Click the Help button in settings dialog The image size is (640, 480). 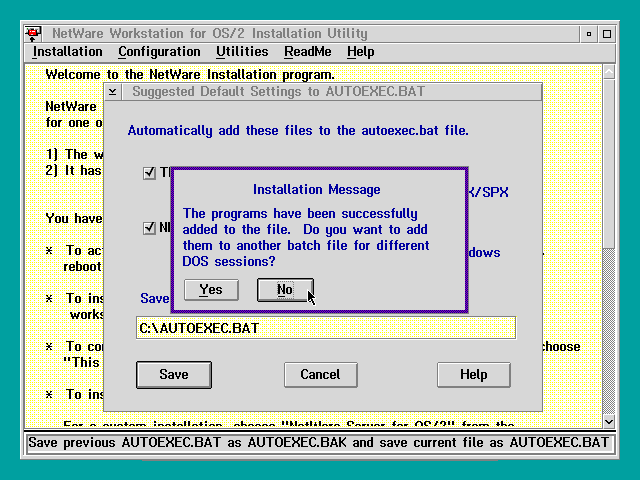tap(473, 375)
